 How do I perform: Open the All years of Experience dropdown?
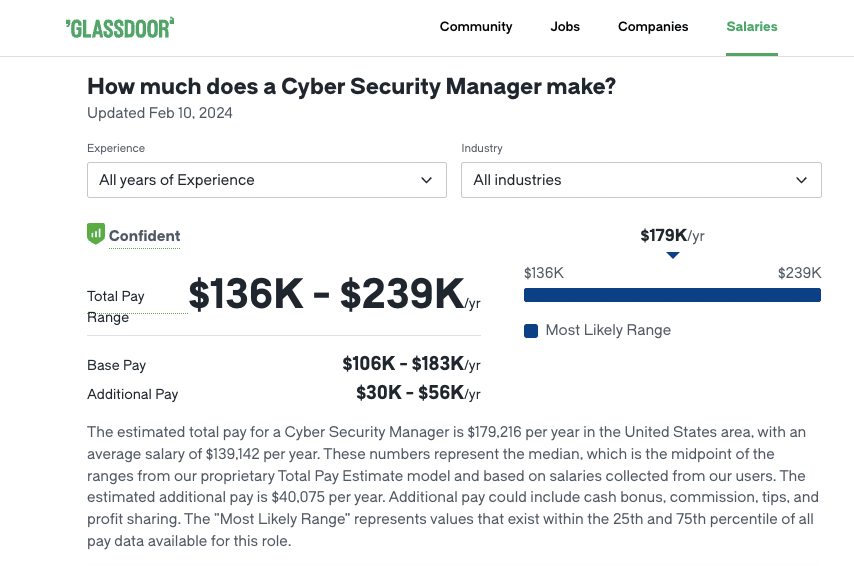pyautogui.click(x=267, y=180)
